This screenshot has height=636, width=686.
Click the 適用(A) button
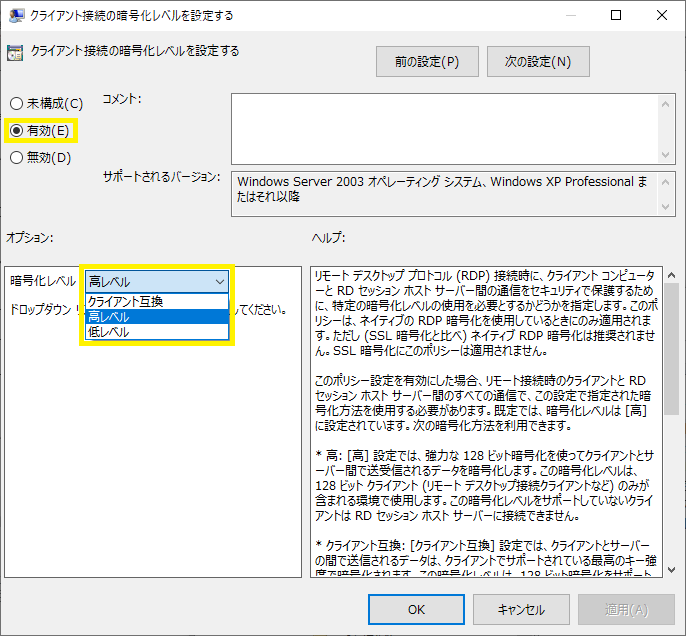626,609
